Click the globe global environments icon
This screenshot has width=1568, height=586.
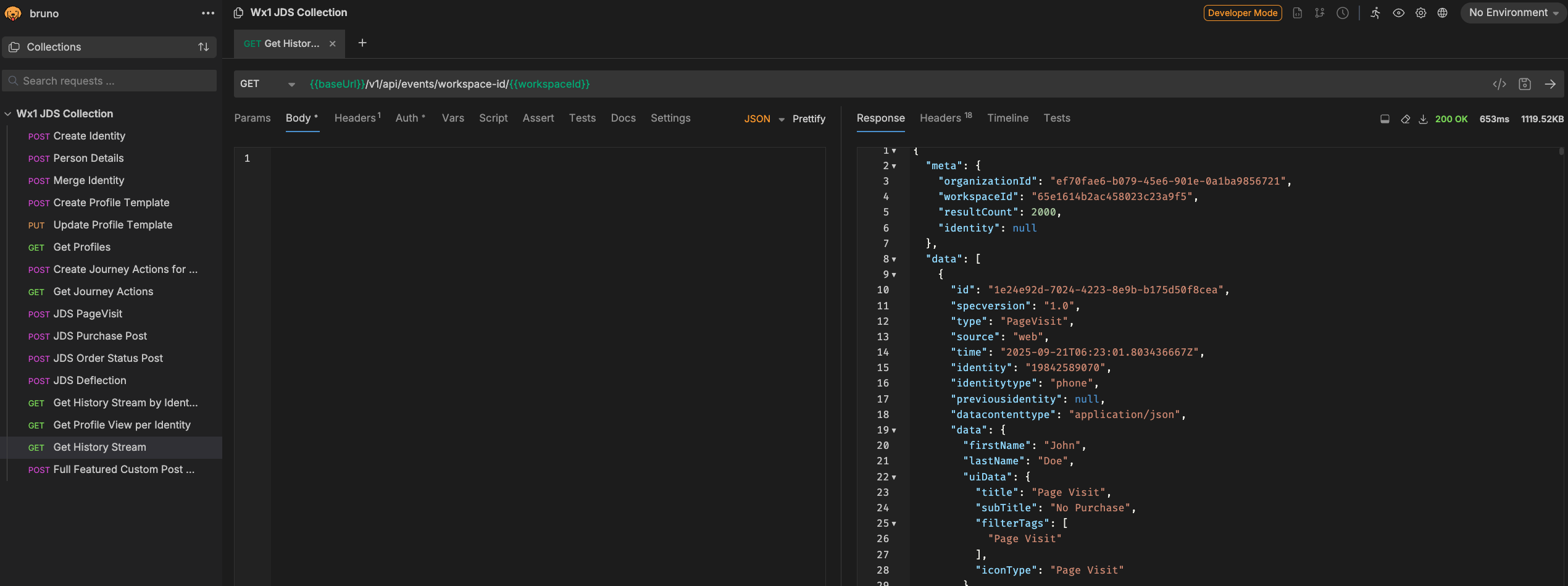[1442, 12]
